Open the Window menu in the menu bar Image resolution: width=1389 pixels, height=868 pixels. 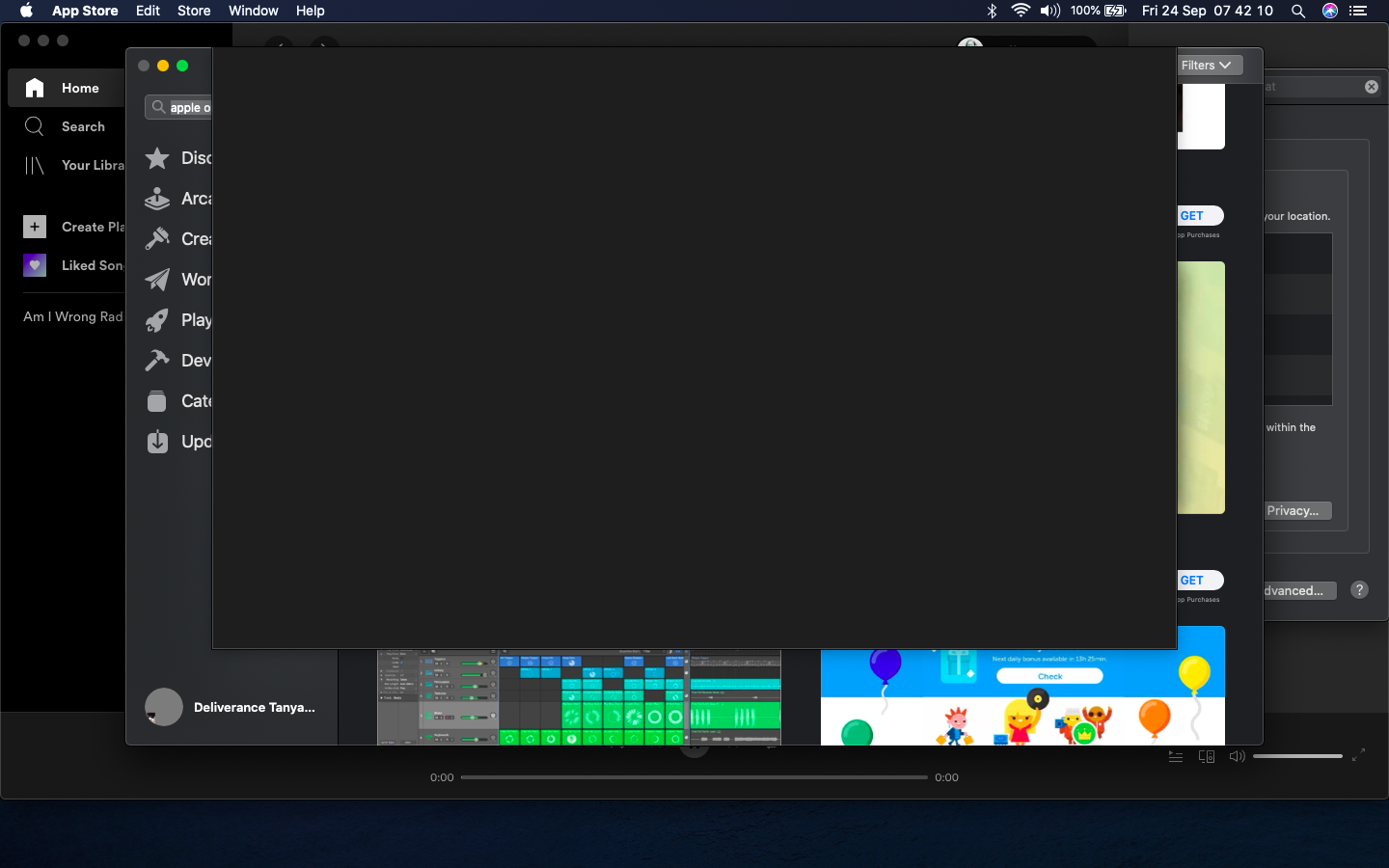point(253,11)
